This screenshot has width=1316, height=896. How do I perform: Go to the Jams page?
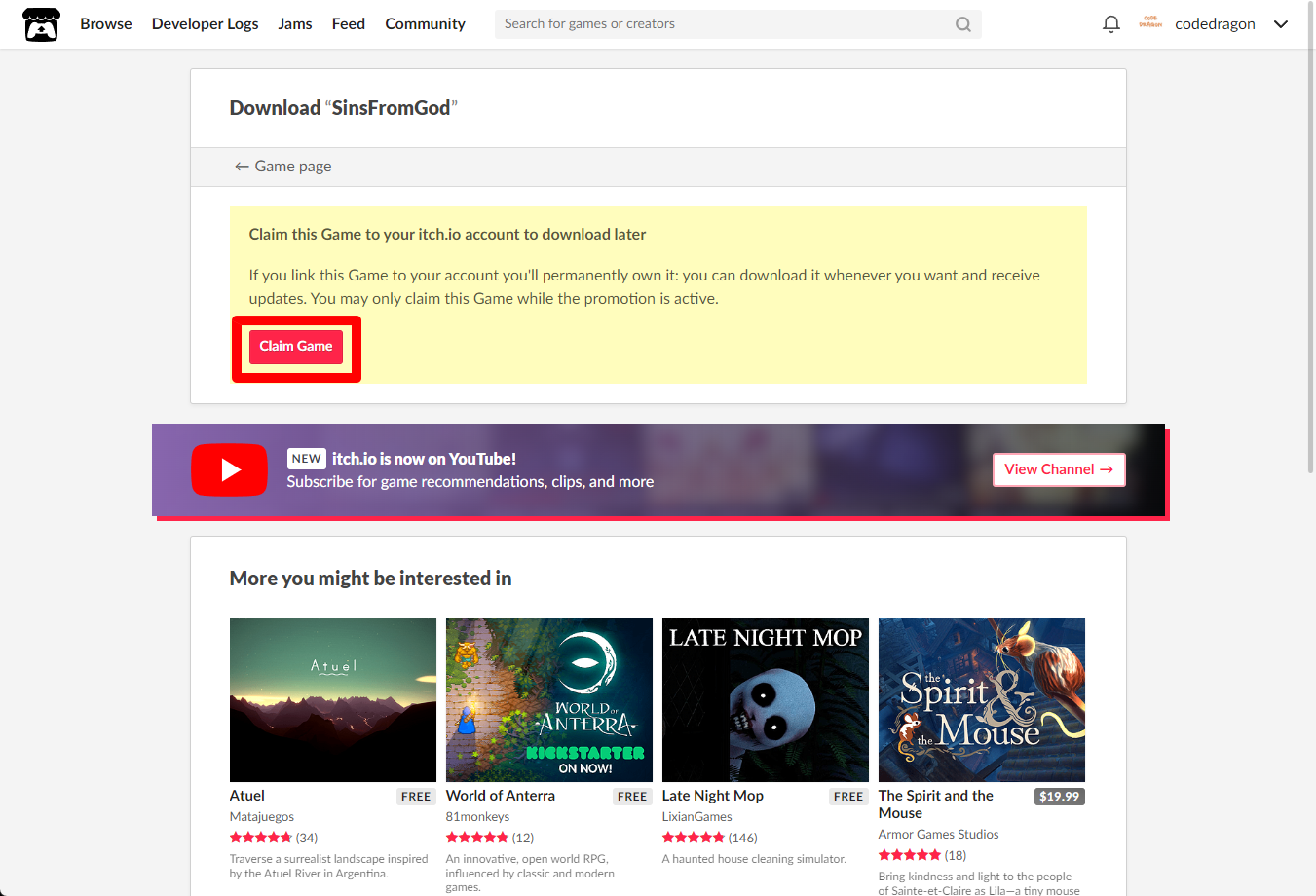click(x=295, y=23)
